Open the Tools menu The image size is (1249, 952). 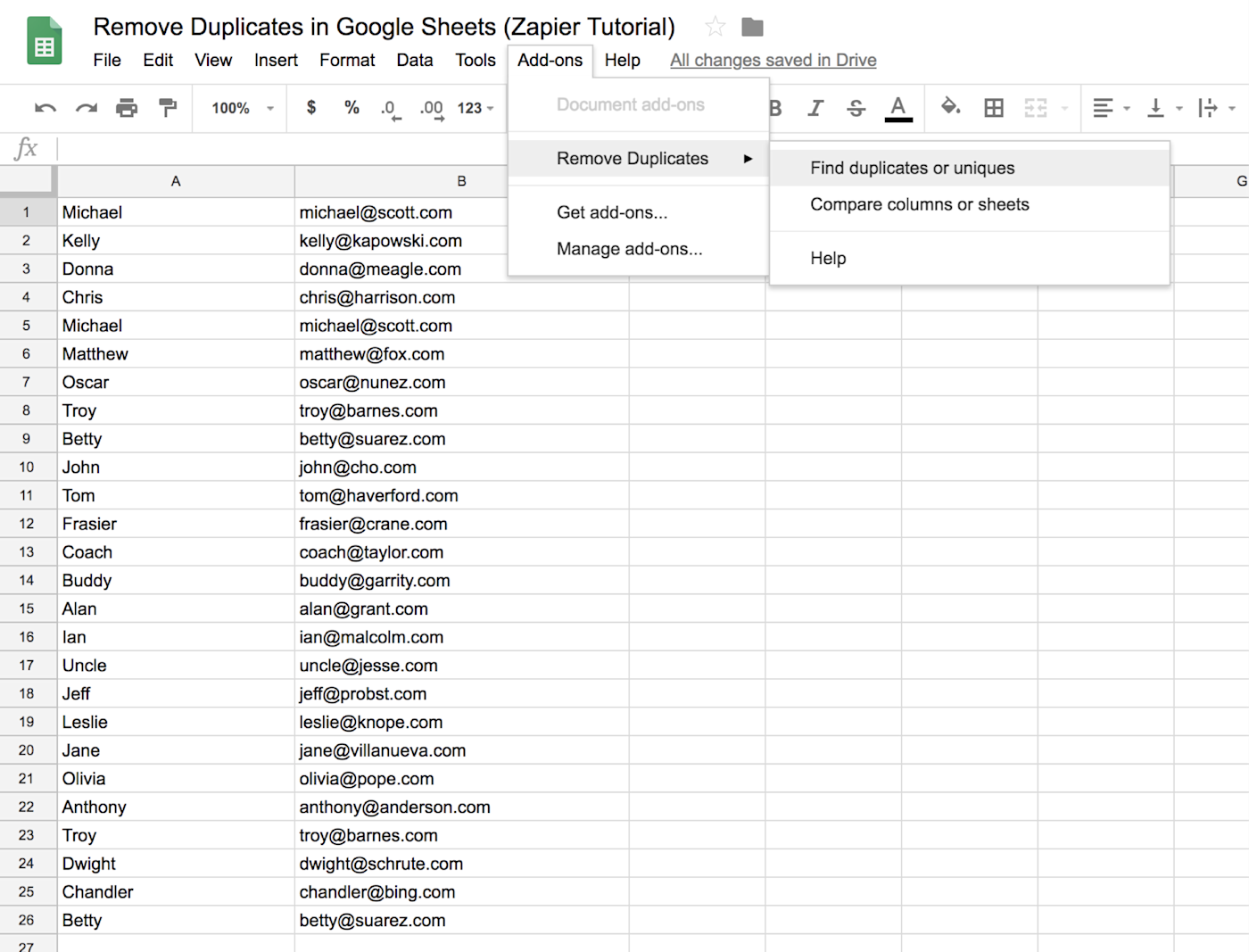pyautogui.click(x=476, y=60)
